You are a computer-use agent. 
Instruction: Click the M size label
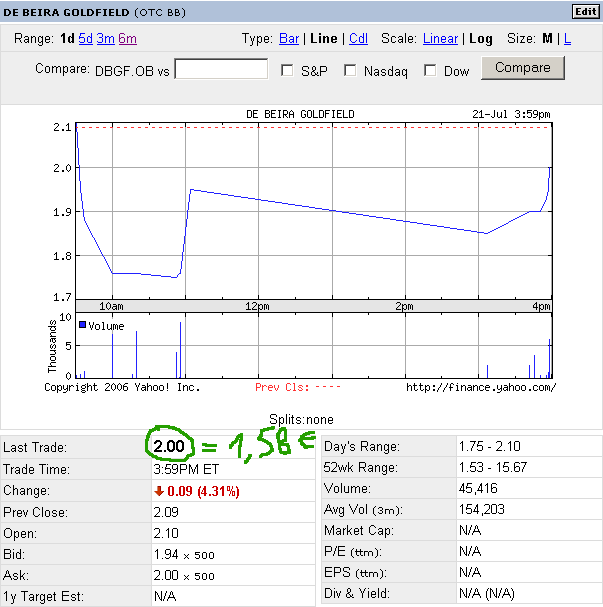[x=547, y=39]
